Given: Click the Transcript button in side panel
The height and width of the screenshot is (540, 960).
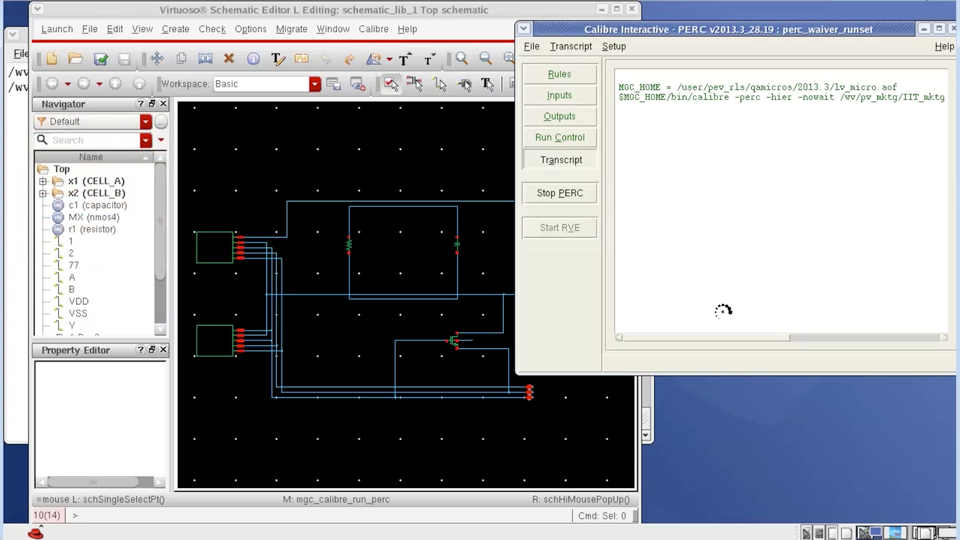Looking at the screenshot, I should (x=560, y=160).
